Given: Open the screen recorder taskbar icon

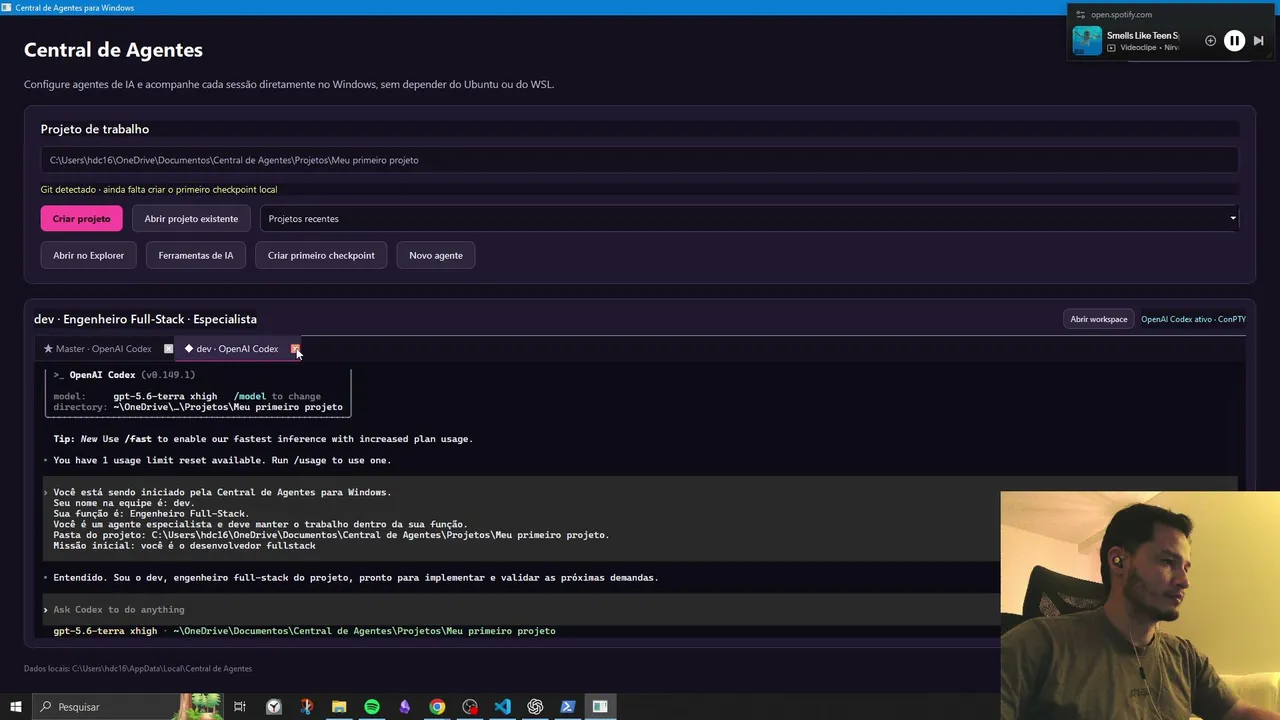Looking at the screenshot, I should point(470,707).
